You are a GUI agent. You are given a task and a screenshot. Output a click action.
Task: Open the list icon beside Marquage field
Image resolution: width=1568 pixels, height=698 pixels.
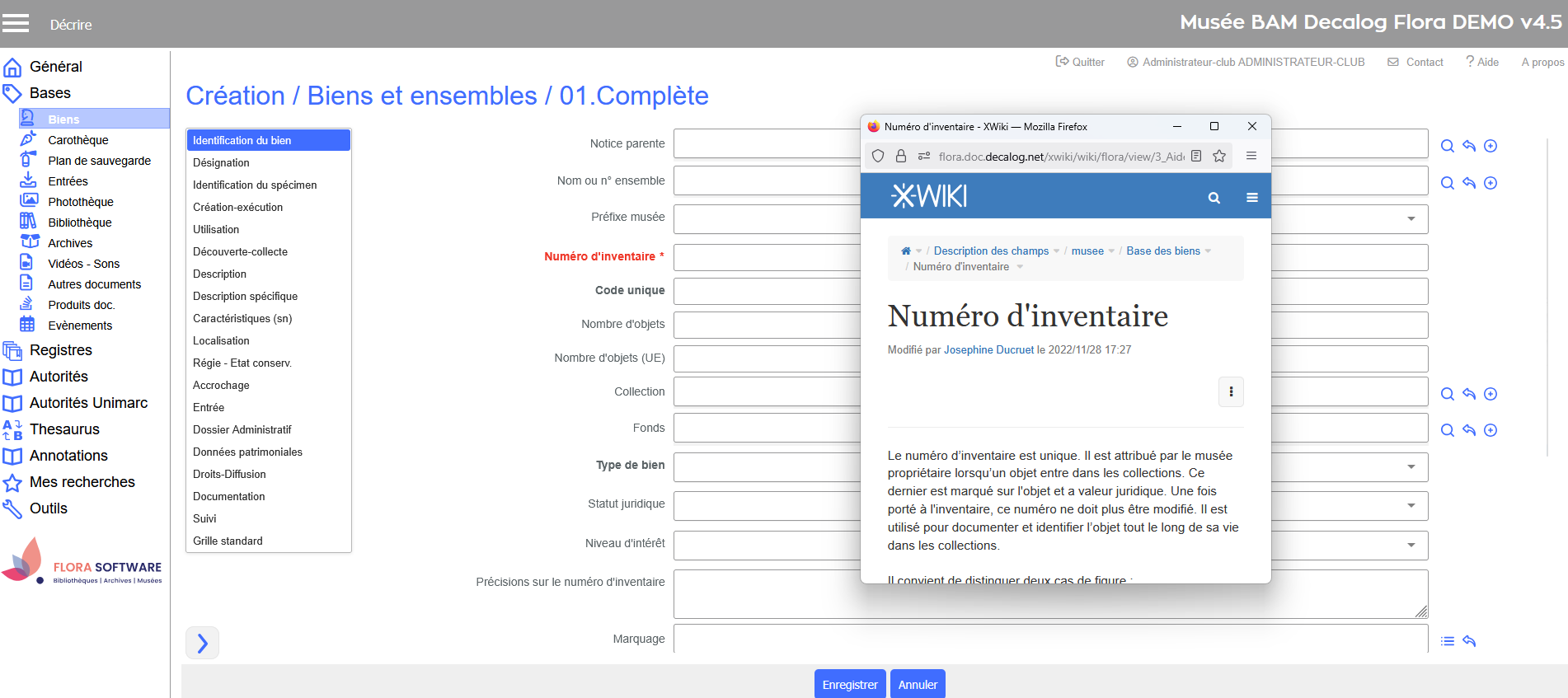1447,641
